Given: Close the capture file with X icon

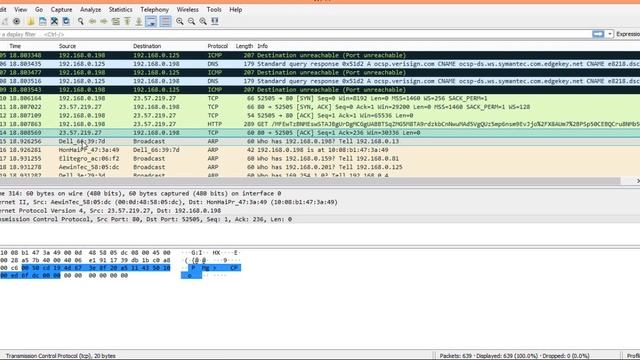Looking at the screenshot, I should [x=54, y=21].
